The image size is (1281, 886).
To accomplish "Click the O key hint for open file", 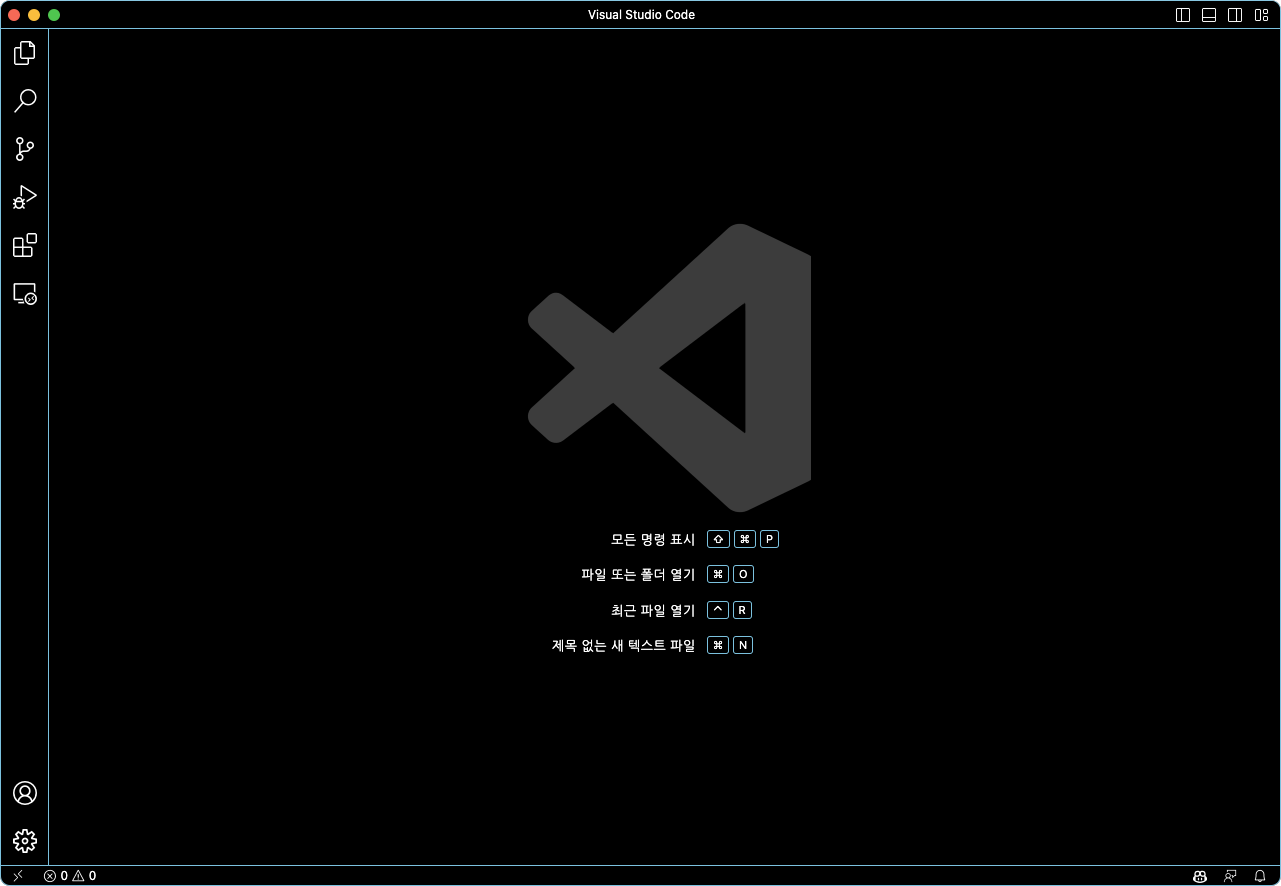I will click(x=743, y=574).
